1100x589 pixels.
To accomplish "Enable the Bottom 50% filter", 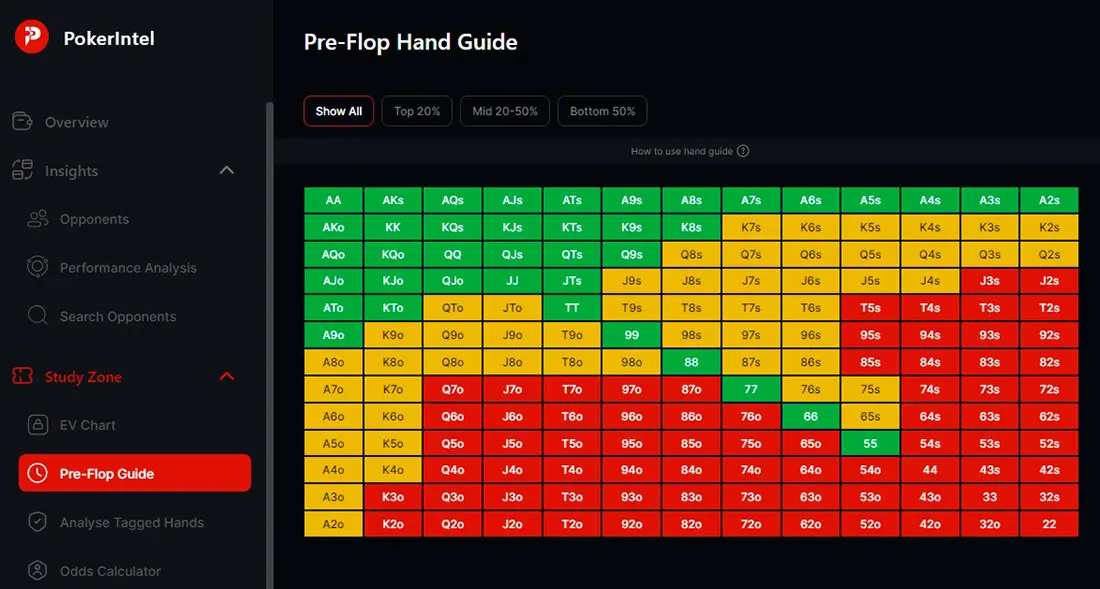I will point(602,111).
